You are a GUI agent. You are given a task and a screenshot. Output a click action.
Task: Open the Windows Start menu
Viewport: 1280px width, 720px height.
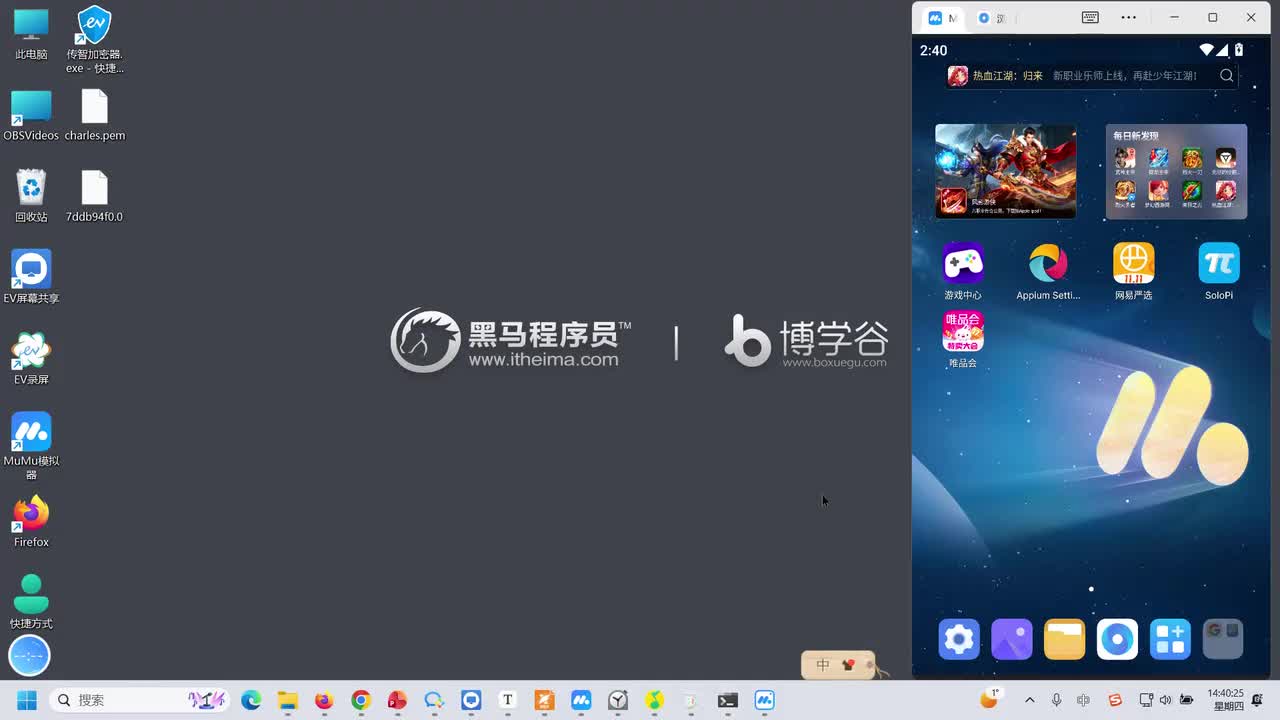click(27, 700)
